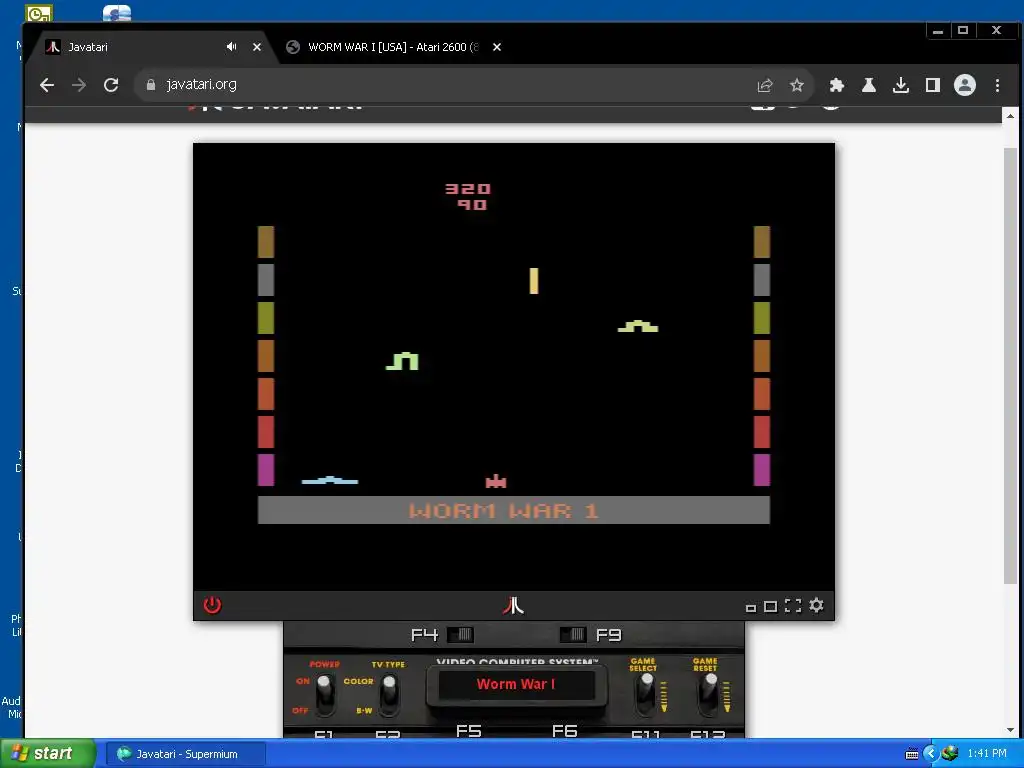Increase emulator screen size

[771, 607]
